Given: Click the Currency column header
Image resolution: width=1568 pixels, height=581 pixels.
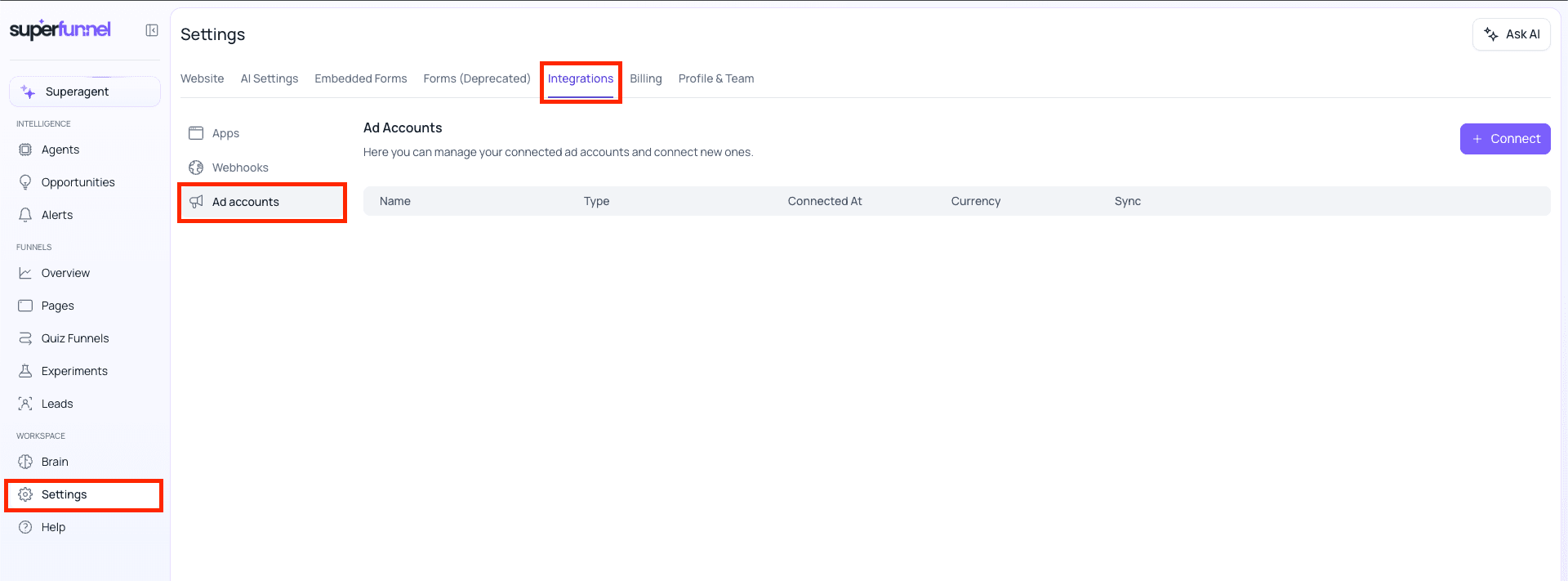Looking at the screenshot, I should point(976,201).
